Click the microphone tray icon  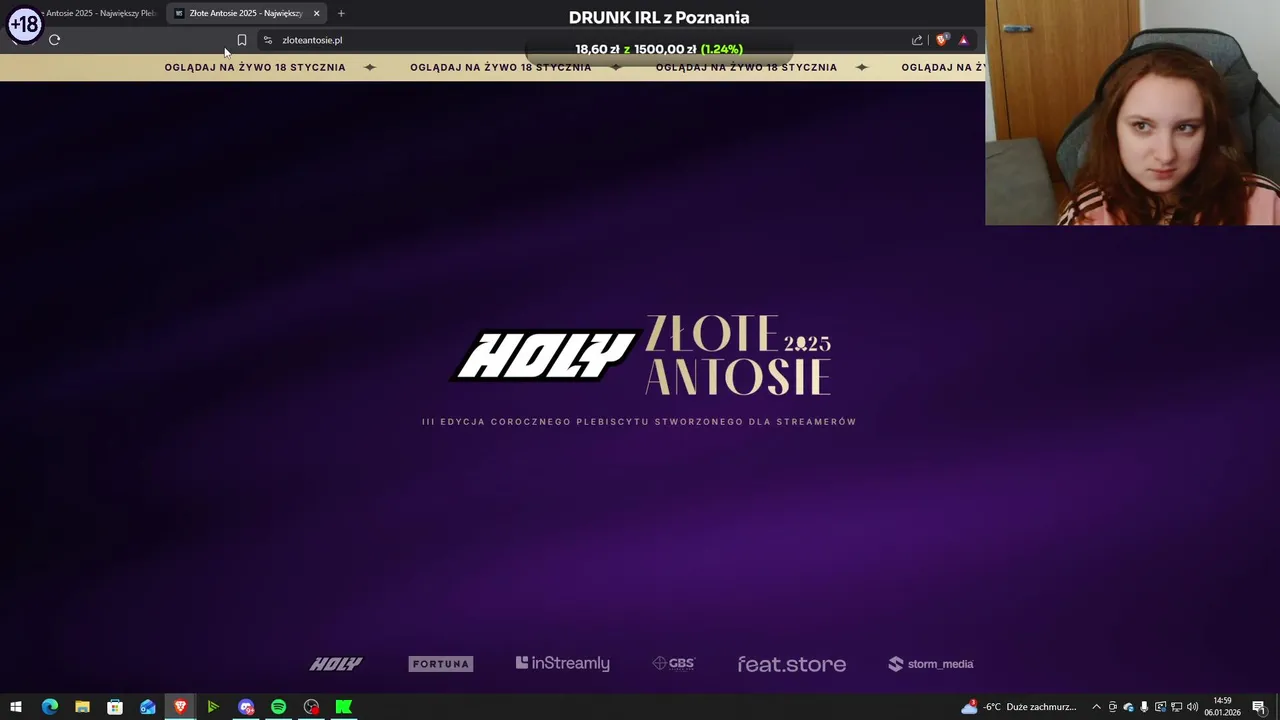[x=1144, y=707]
